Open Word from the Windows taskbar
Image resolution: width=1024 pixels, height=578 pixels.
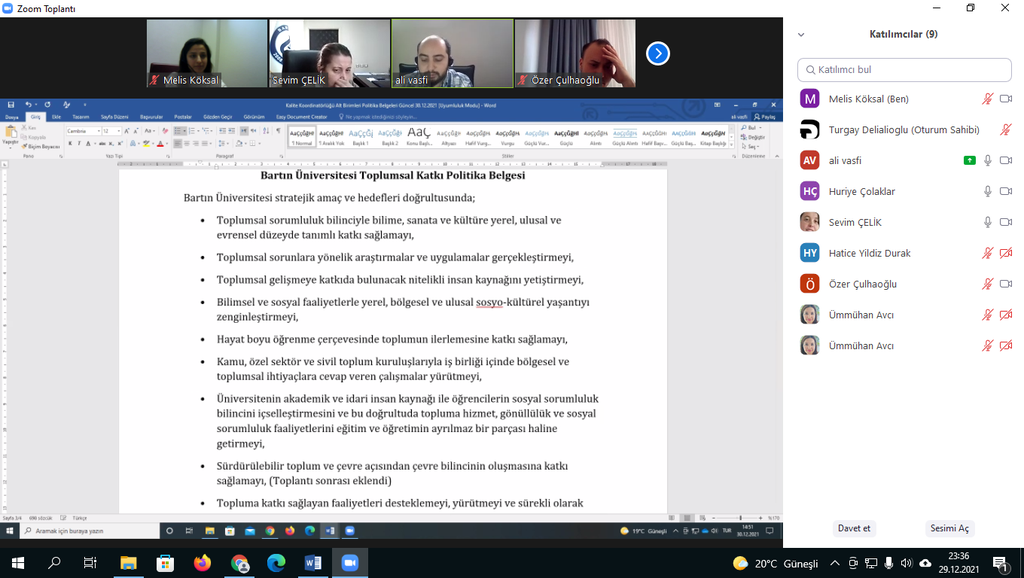coord(313,563)
